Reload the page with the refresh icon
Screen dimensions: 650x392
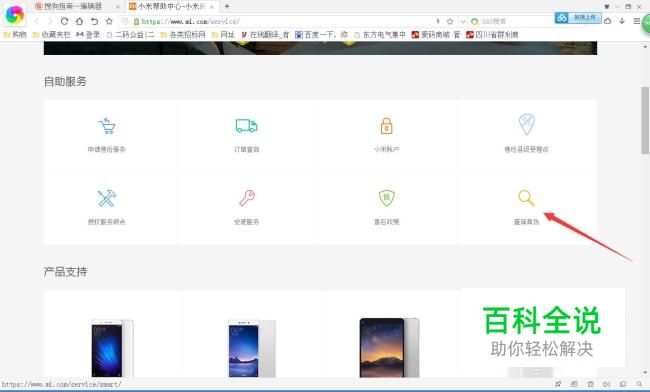[64, 21]
